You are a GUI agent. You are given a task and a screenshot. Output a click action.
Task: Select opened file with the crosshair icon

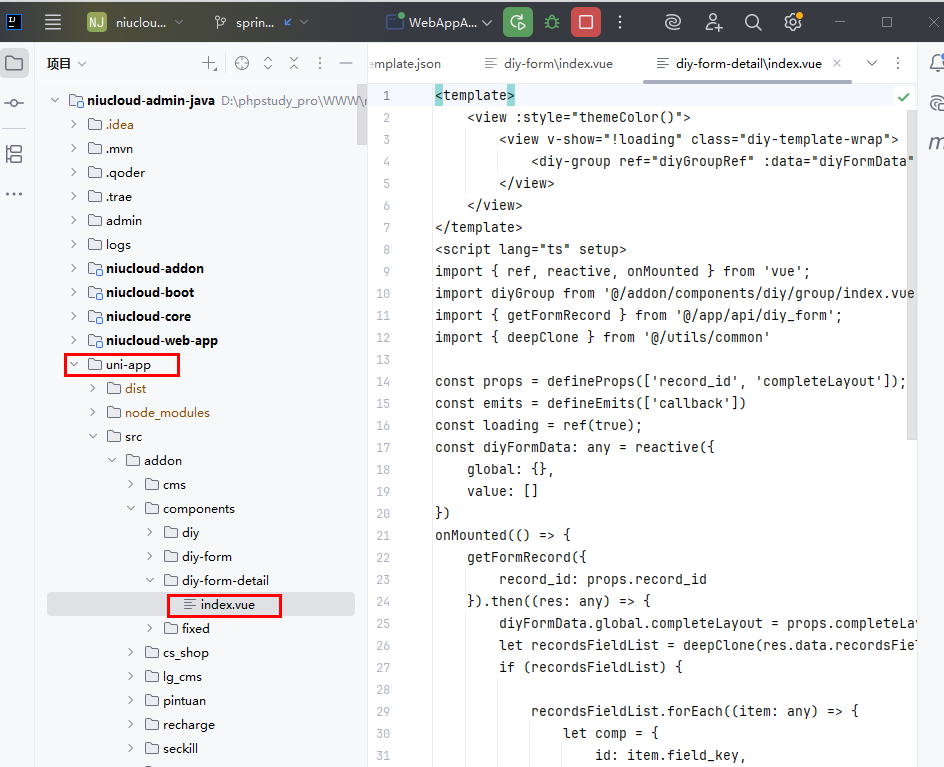pyautogui.click(x=242, y=63)
